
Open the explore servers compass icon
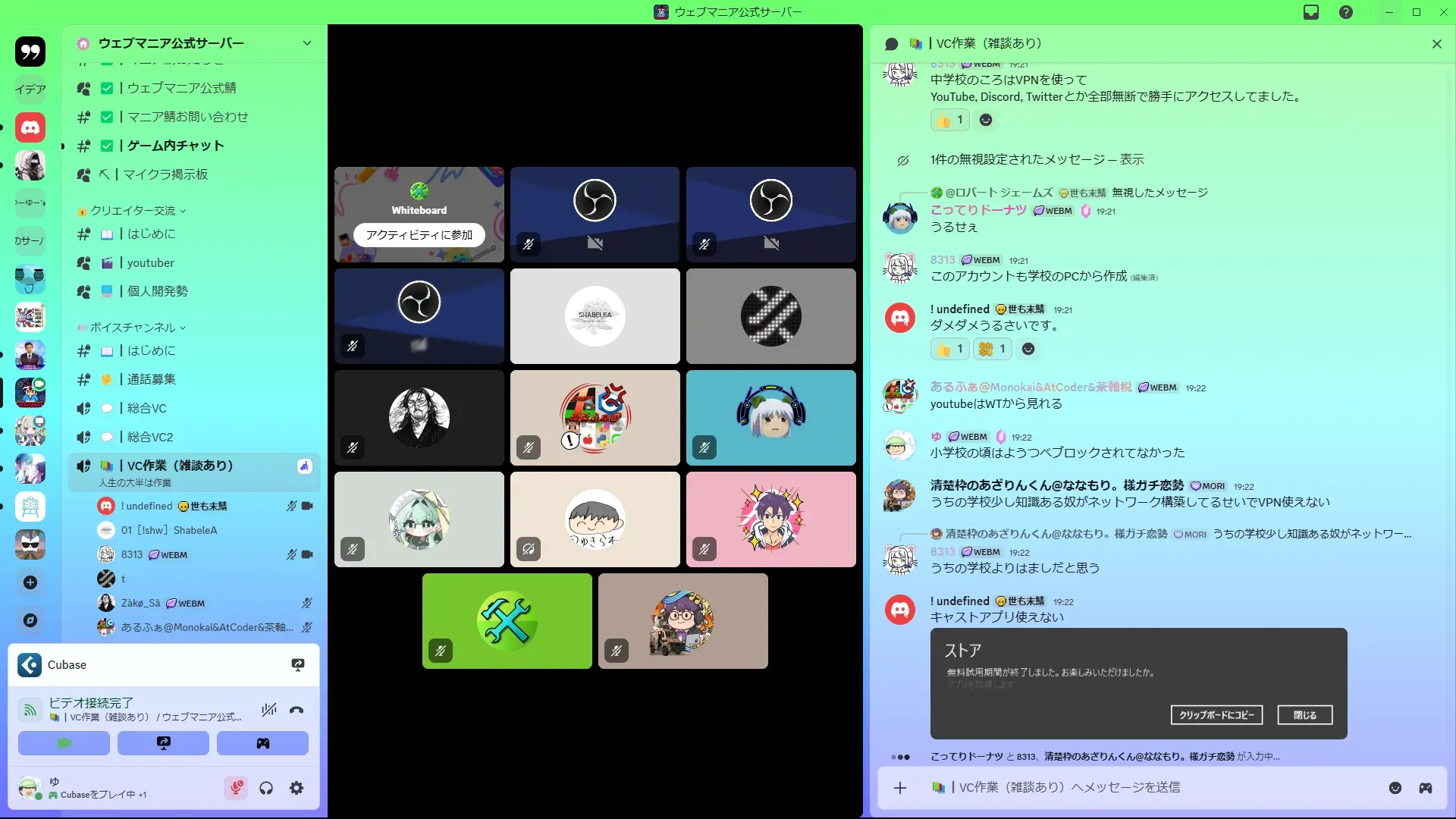(x=30, y=620)
